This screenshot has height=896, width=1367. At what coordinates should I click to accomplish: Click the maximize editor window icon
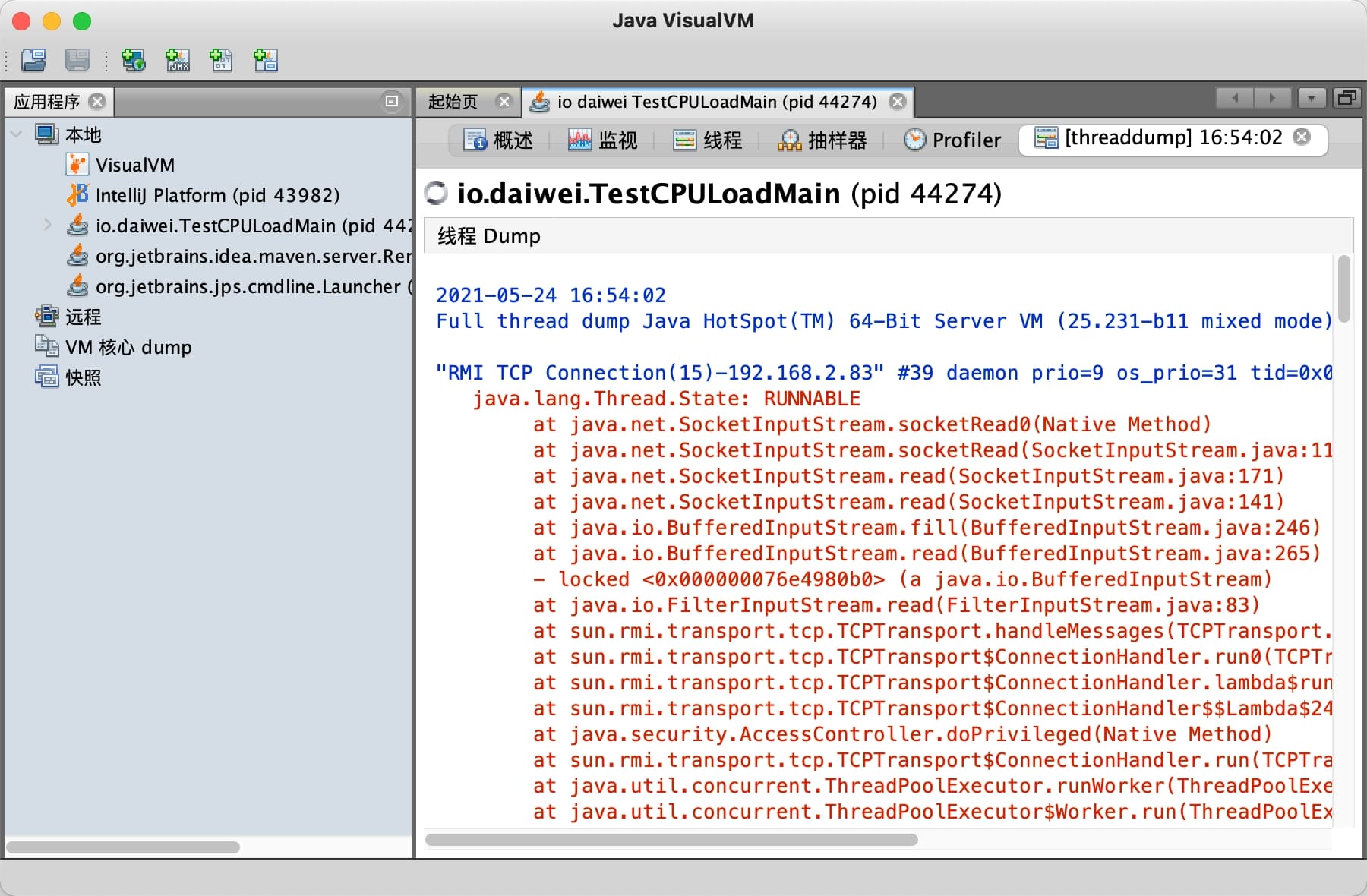click(x=1347, y=98)
